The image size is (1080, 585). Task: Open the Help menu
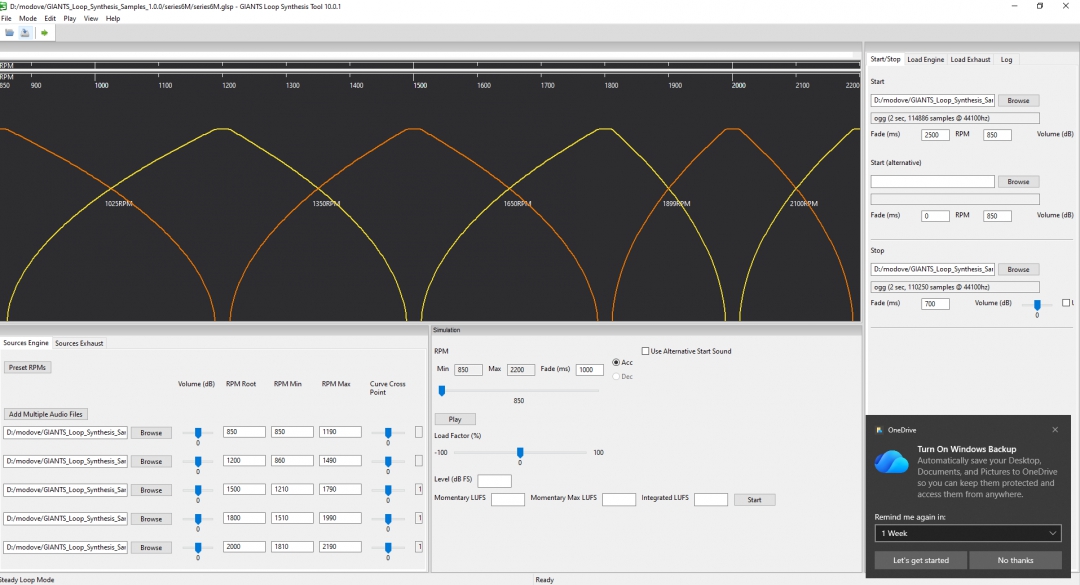[113, 19]
